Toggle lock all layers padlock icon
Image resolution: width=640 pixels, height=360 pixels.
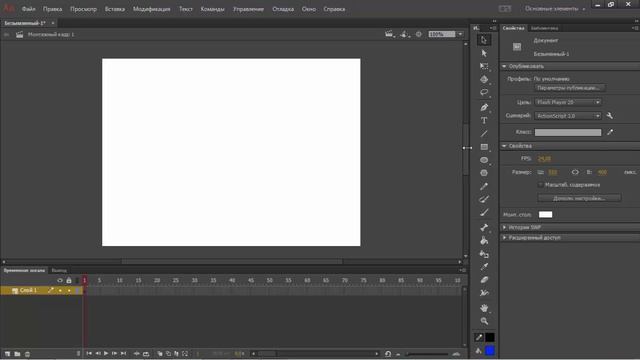coord(69,280)
